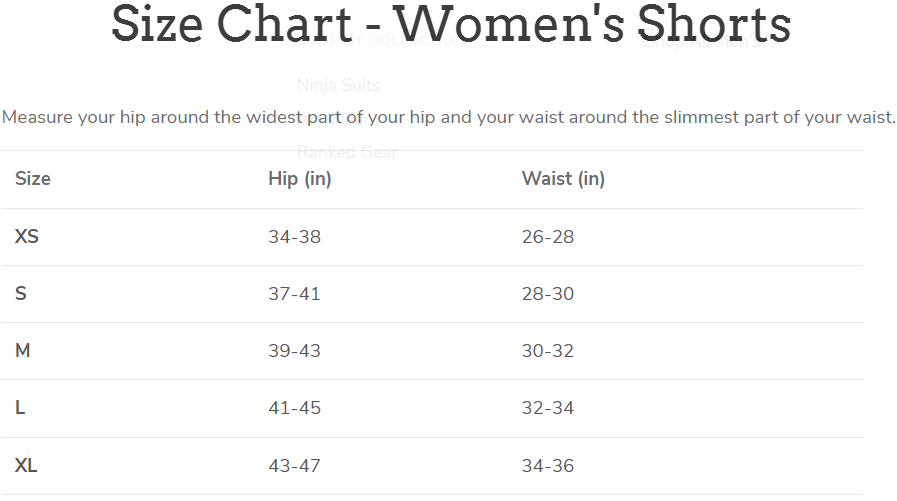897x501 pixels.
Task: Click the 34-36 waist measurement cell
Action: (548, 465)
